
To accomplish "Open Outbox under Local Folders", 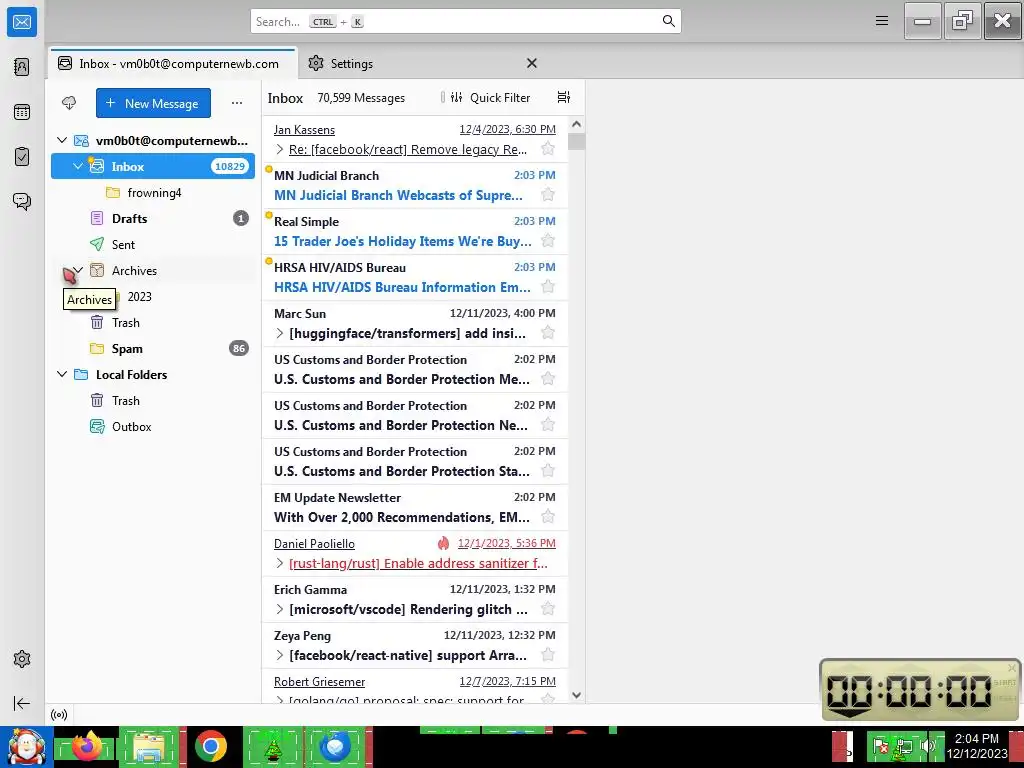I will (x=153, y=426).
